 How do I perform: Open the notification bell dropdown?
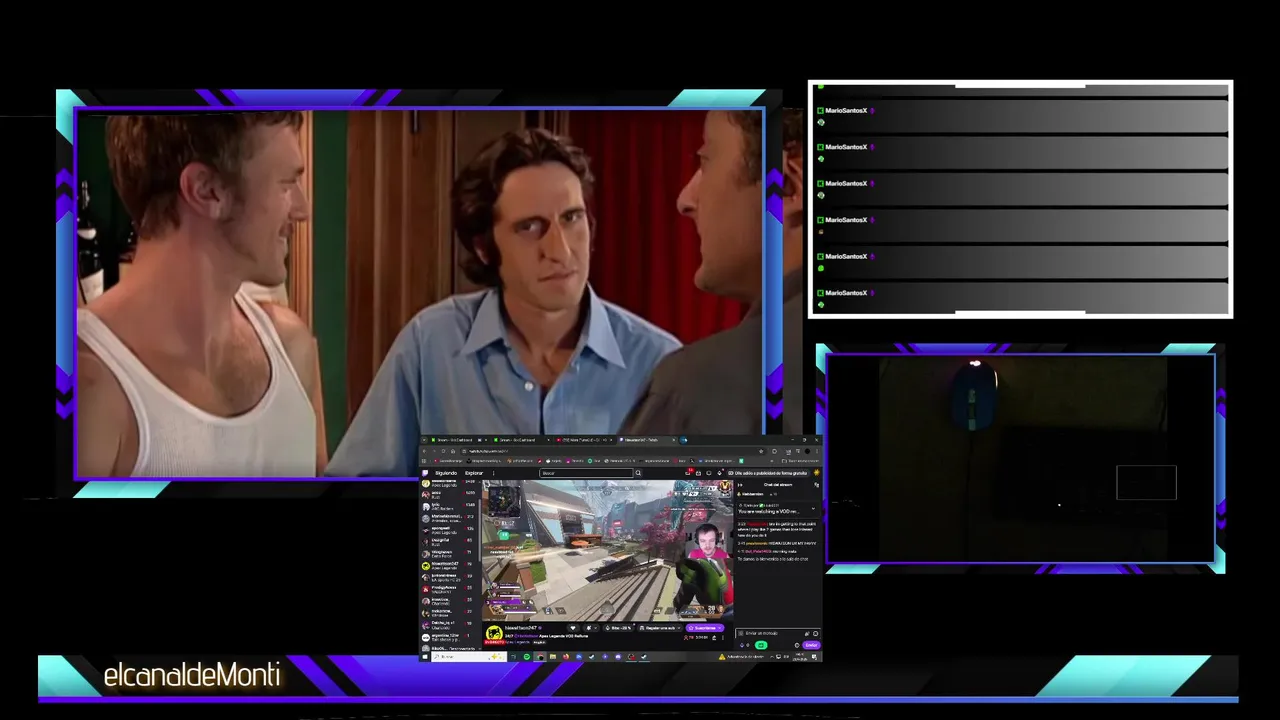pos(592,628)
